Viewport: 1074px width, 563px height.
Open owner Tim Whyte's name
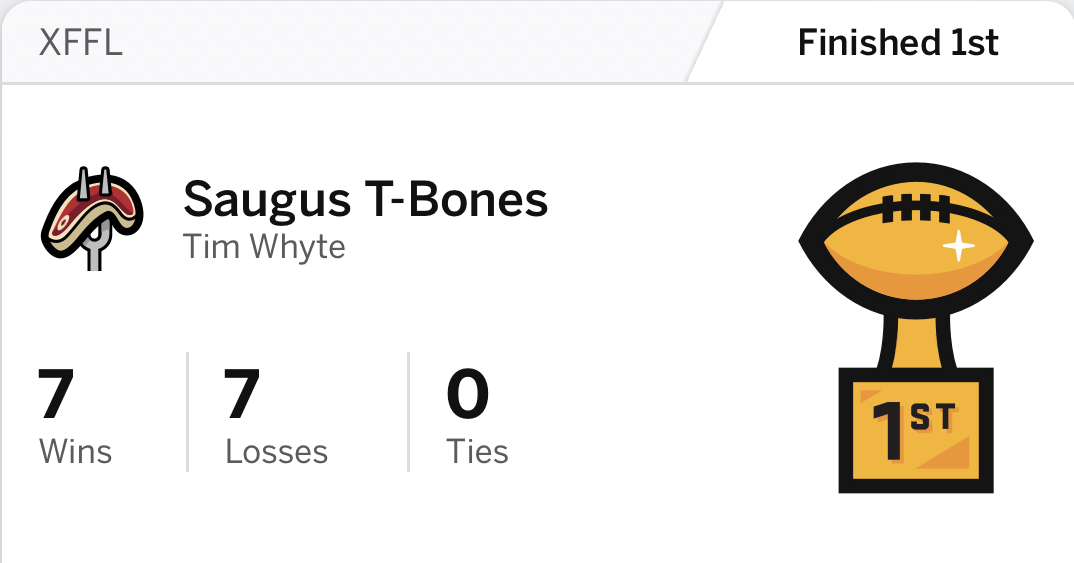coord(264,245)
